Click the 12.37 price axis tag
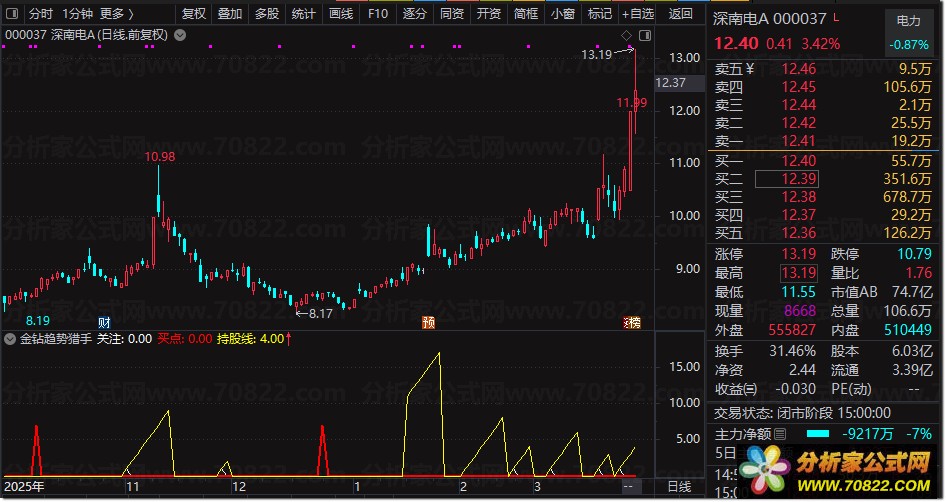This screenshot has height=502, width=947. pos(679,83)
